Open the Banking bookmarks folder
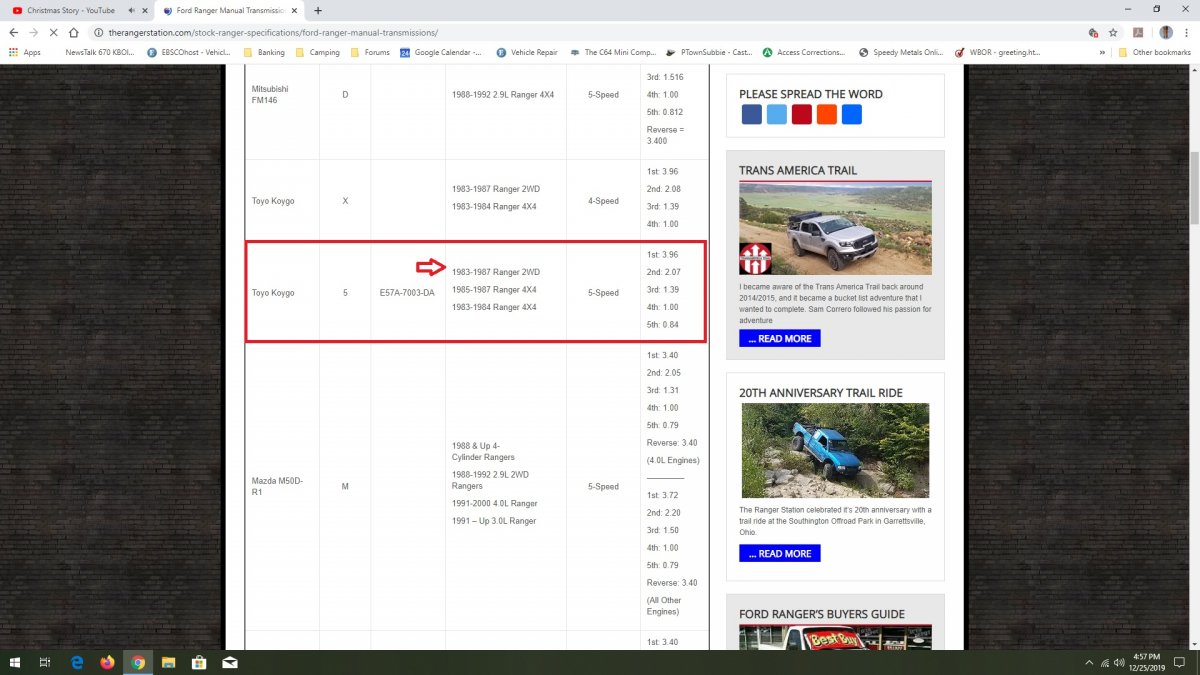Screen dimensions: 1200x675 tap(263, 52)
